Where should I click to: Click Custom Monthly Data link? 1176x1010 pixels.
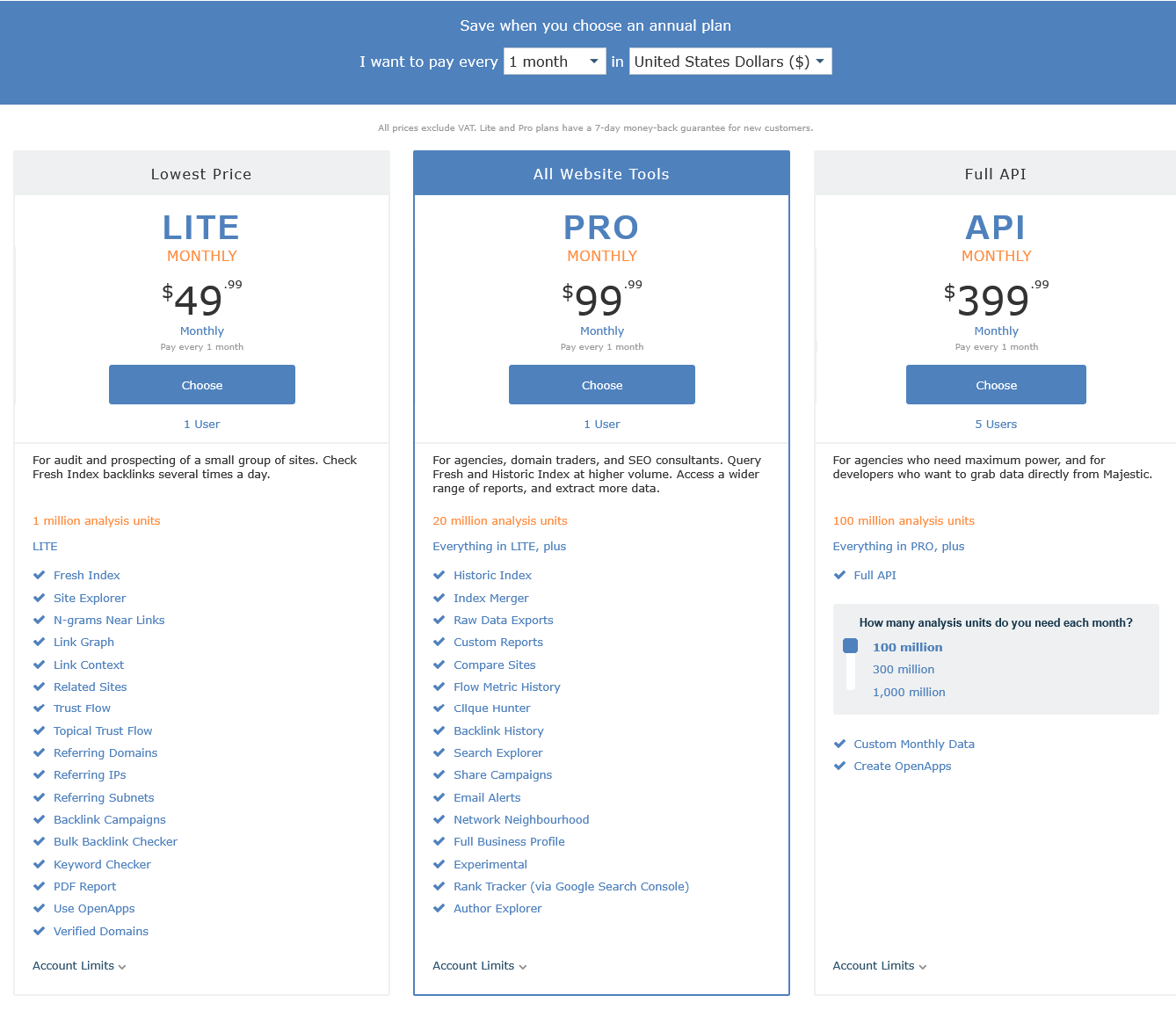914,744
